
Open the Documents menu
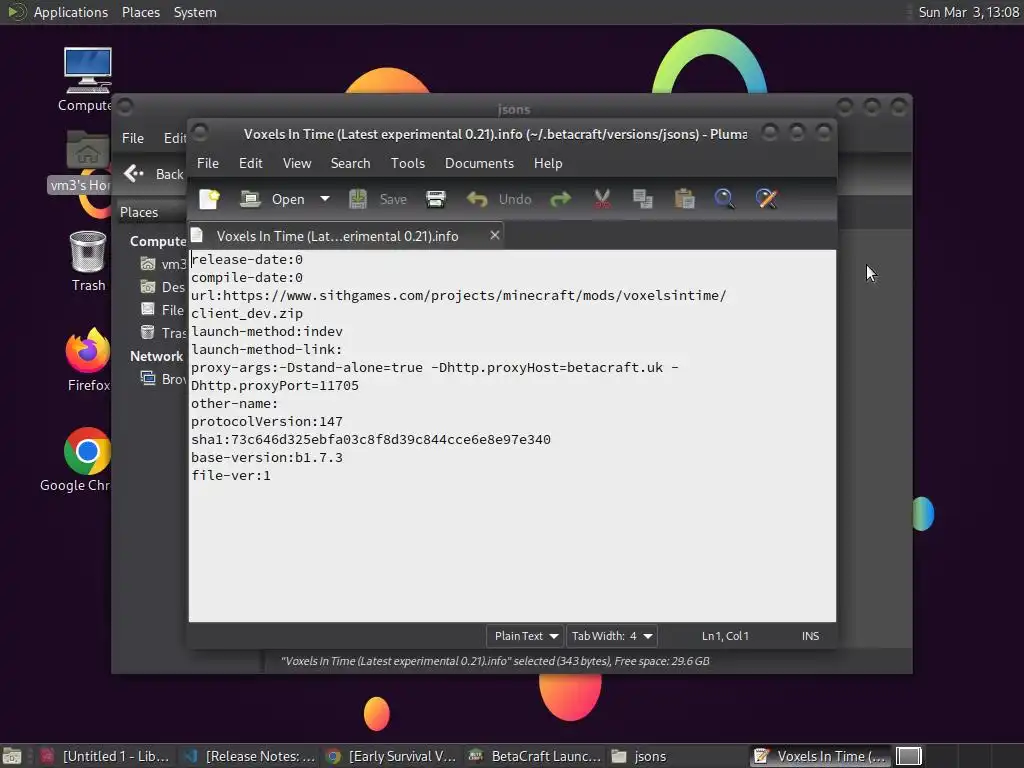(479, 163)
